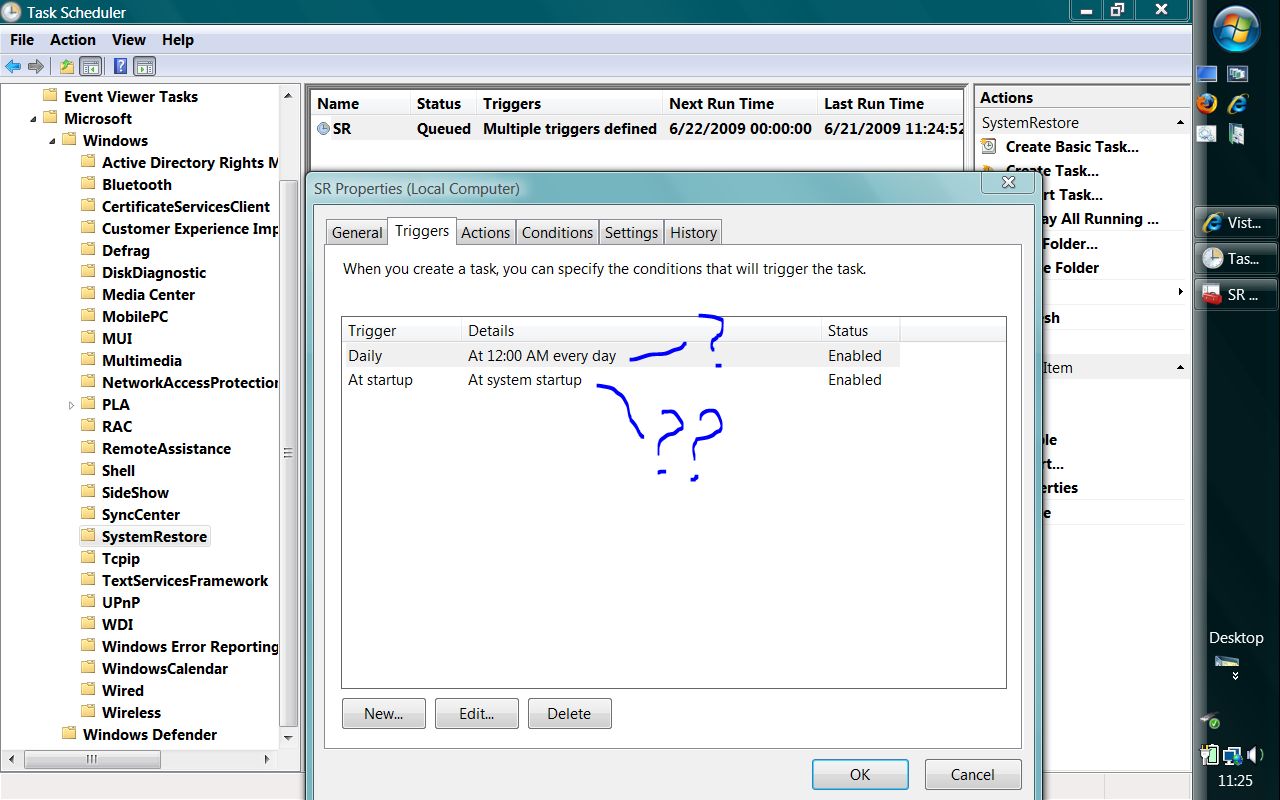Screen dimensions: 1280x800
Task: Click the gray Forward arrow toolbar icon
Action: click(x=36, y=67)
